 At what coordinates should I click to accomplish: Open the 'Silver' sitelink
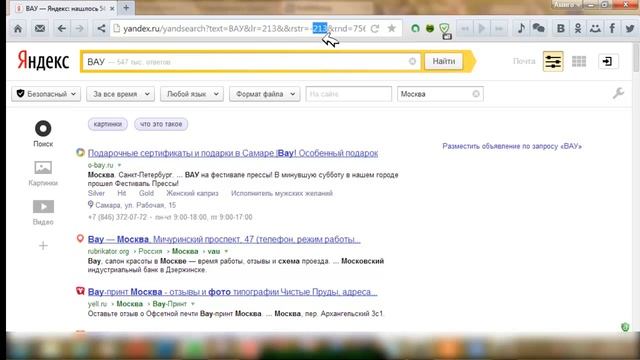tap(96, 193)
